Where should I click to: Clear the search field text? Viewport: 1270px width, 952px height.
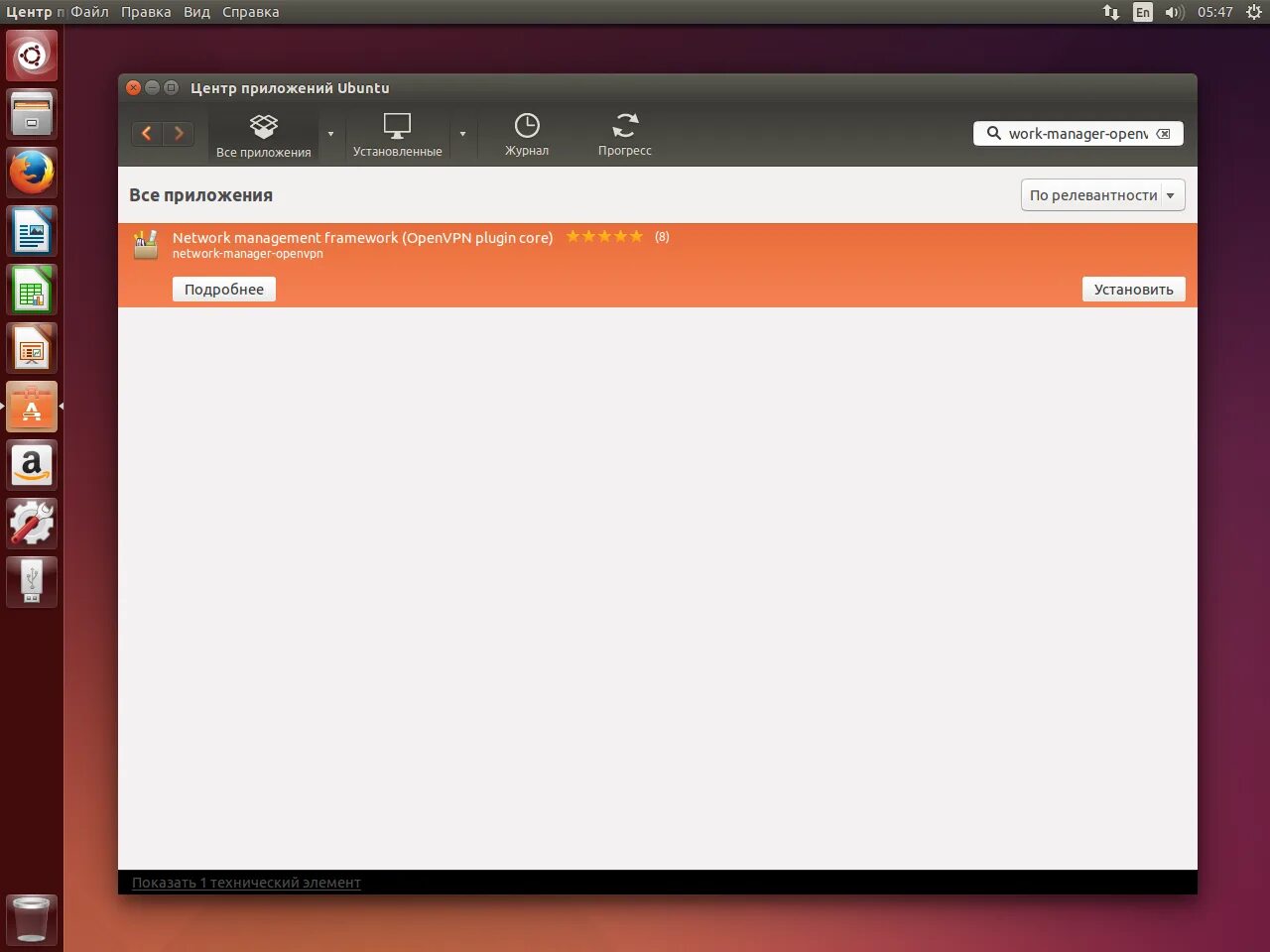(1164, 134)
